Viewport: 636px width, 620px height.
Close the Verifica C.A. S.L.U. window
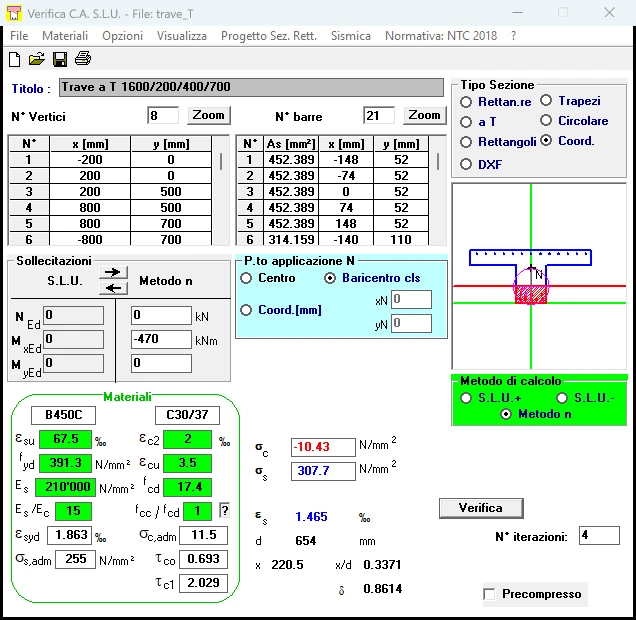609,13
